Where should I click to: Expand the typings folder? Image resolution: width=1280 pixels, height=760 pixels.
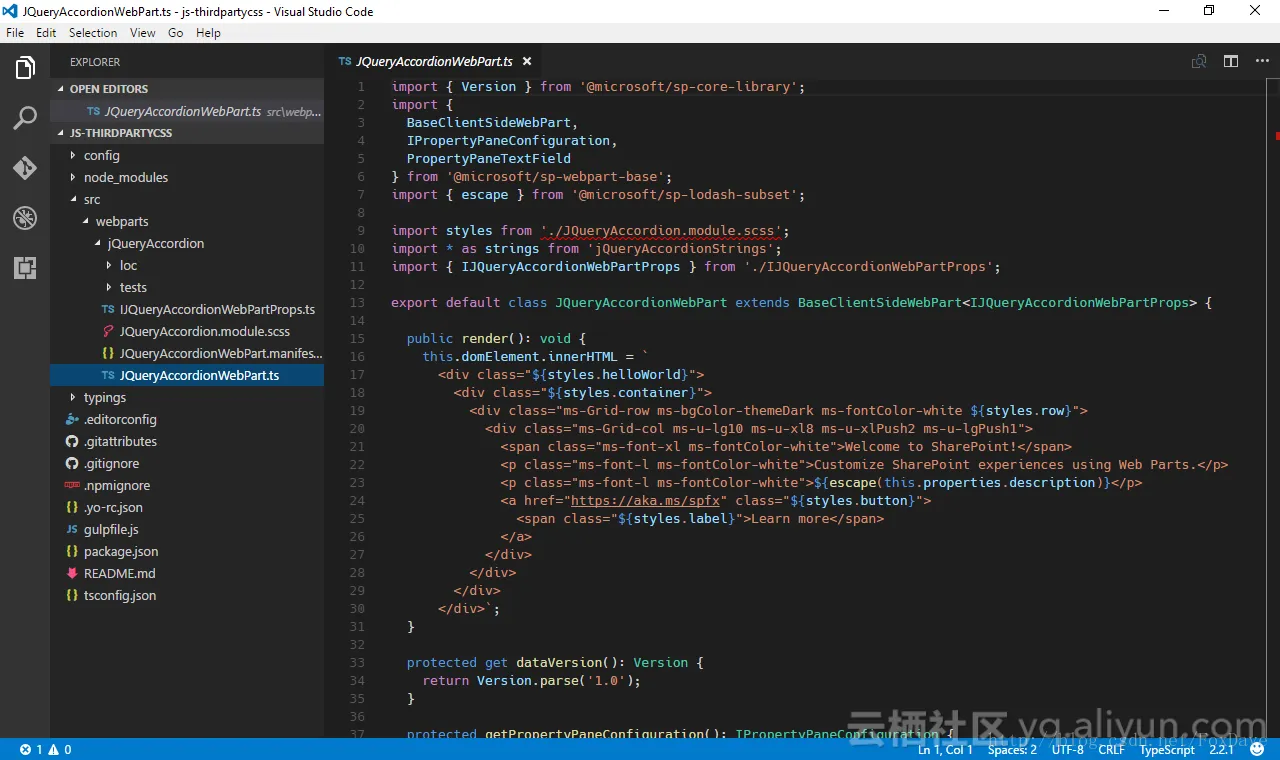[187, 397]
